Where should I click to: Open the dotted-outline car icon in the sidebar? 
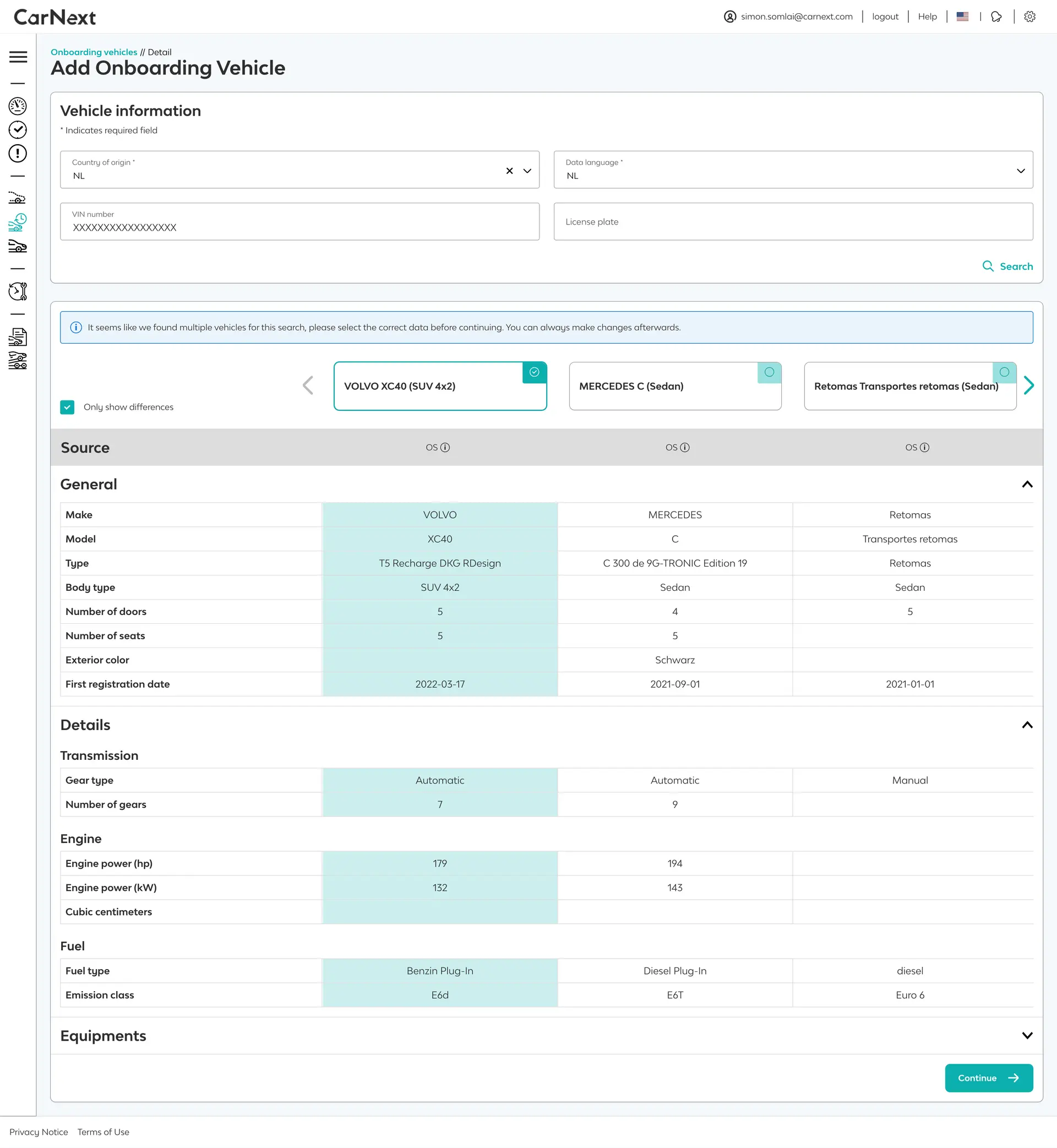(x=17, y=198)
